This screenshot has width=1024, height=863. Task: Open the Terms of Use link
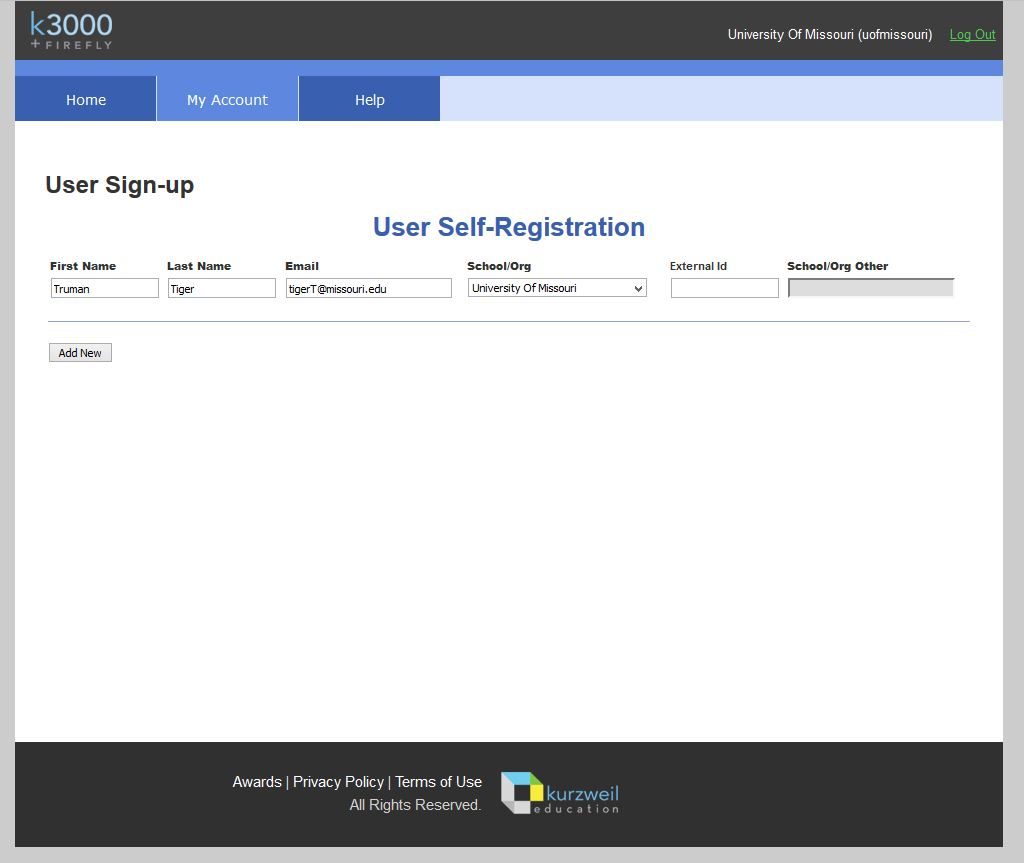click(438, 782)
